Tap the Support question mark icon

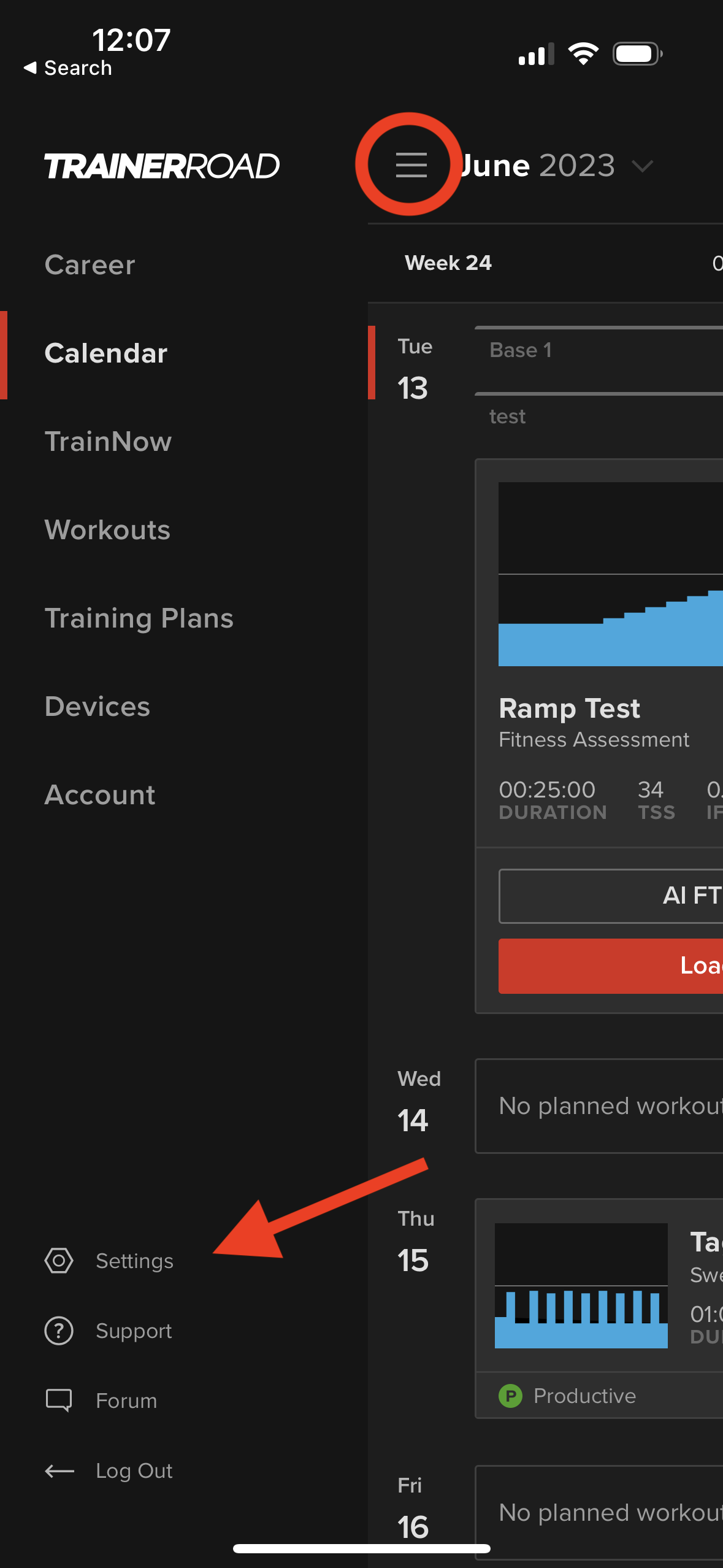tap(59, 1331)
